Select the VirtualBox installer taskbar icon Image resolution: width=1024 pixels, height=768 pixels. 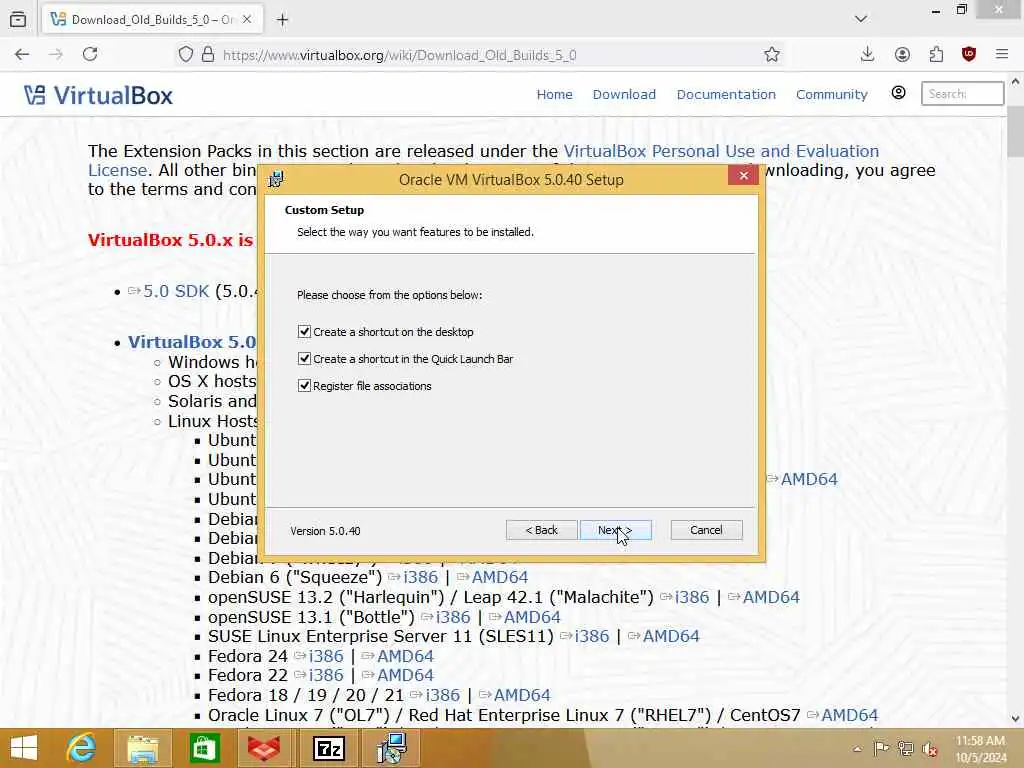pos(391,748)
